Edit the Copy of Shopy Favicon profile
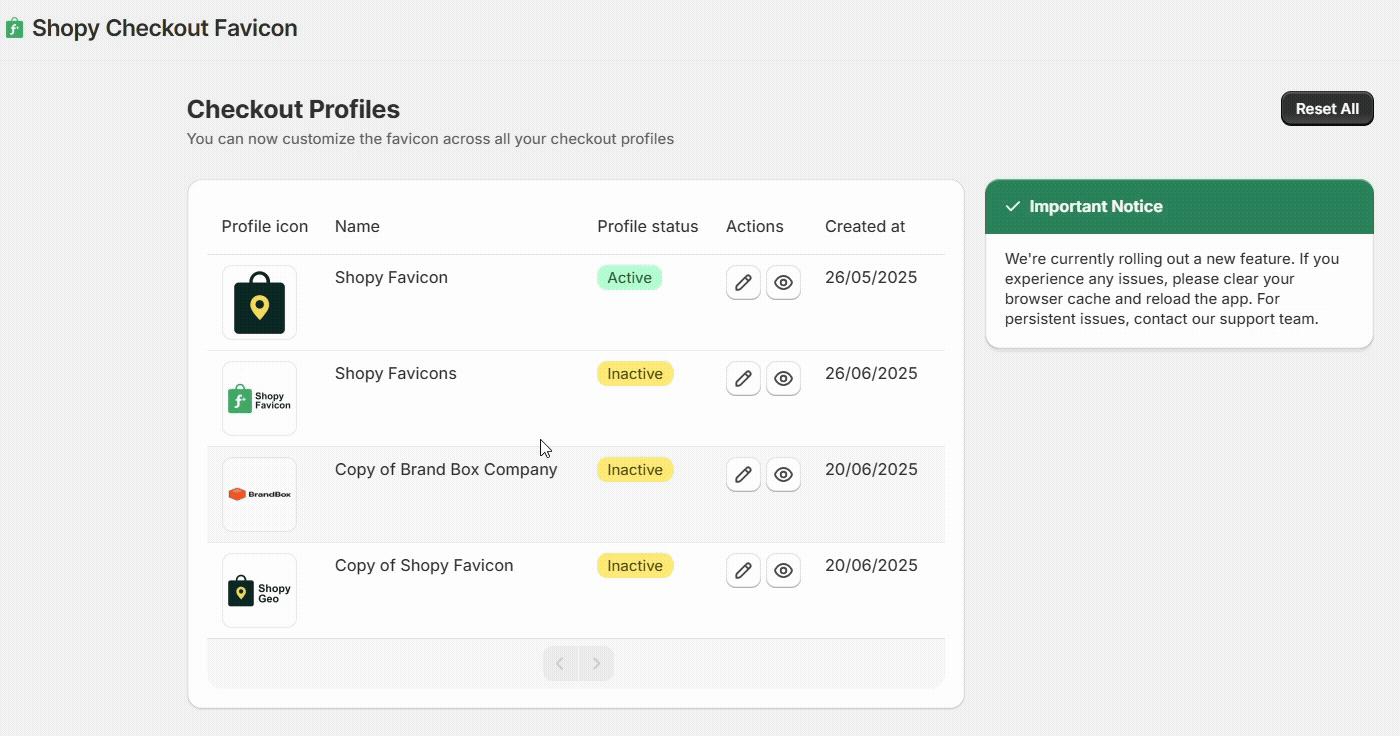 pyautogui.click(x=743, y=571)
